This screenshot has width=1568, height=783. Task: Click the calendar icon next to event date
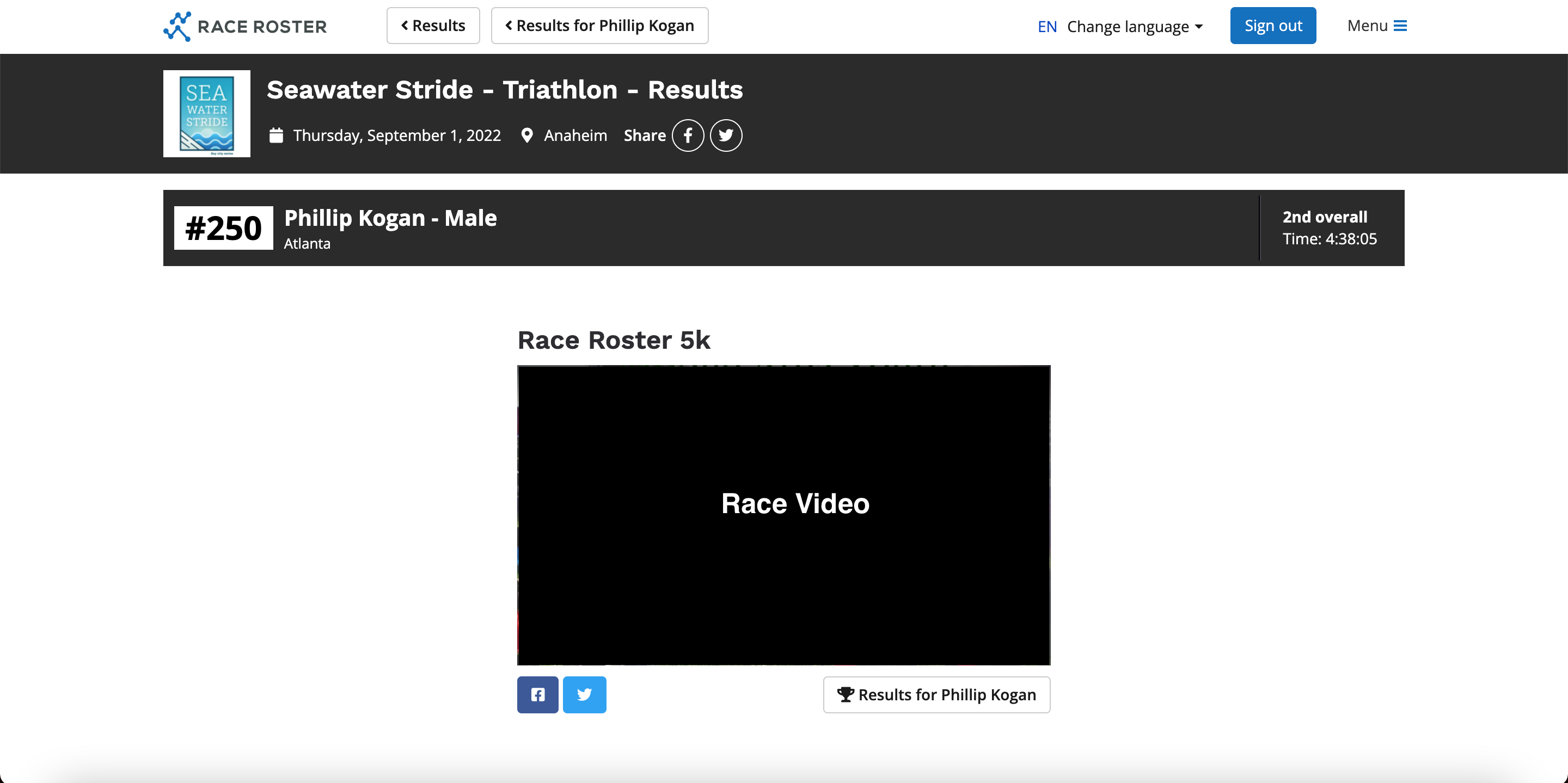(x=277, y=135)
